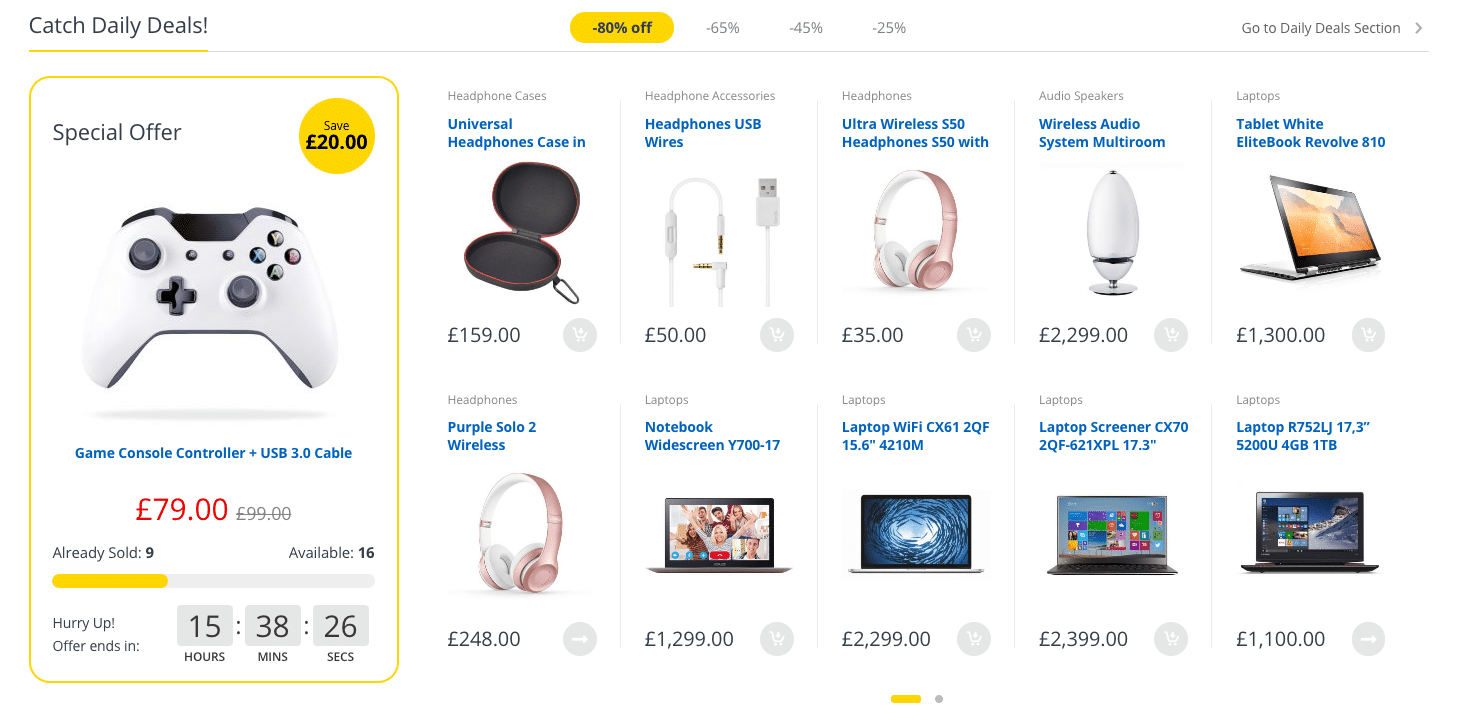The height and width of the screenshot is (720, 1460).
Task: Switch to the -65% discount tab
Action: click(x=722, y=28)
